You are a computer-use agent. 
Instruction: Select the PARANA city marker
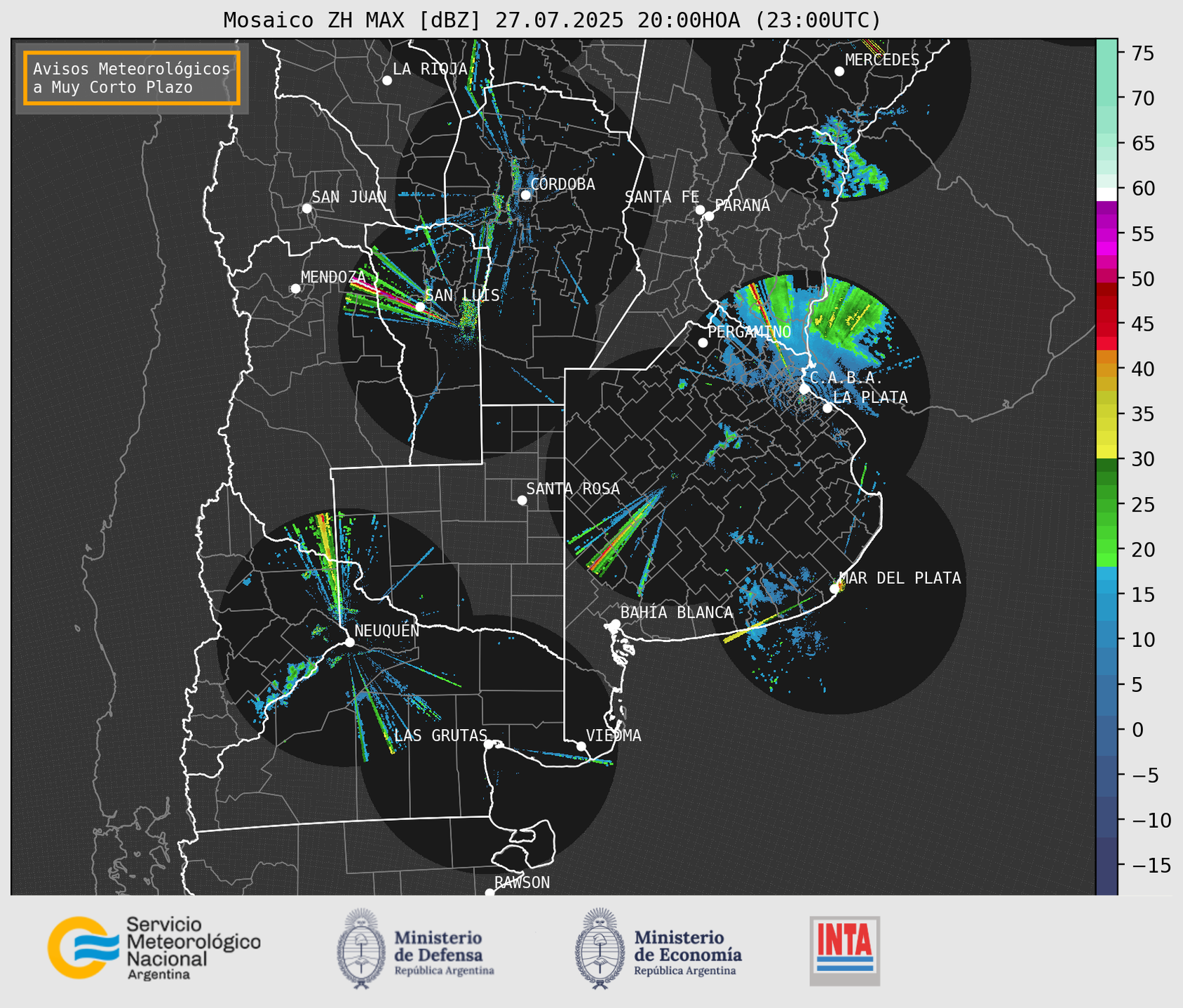[709, 216]
